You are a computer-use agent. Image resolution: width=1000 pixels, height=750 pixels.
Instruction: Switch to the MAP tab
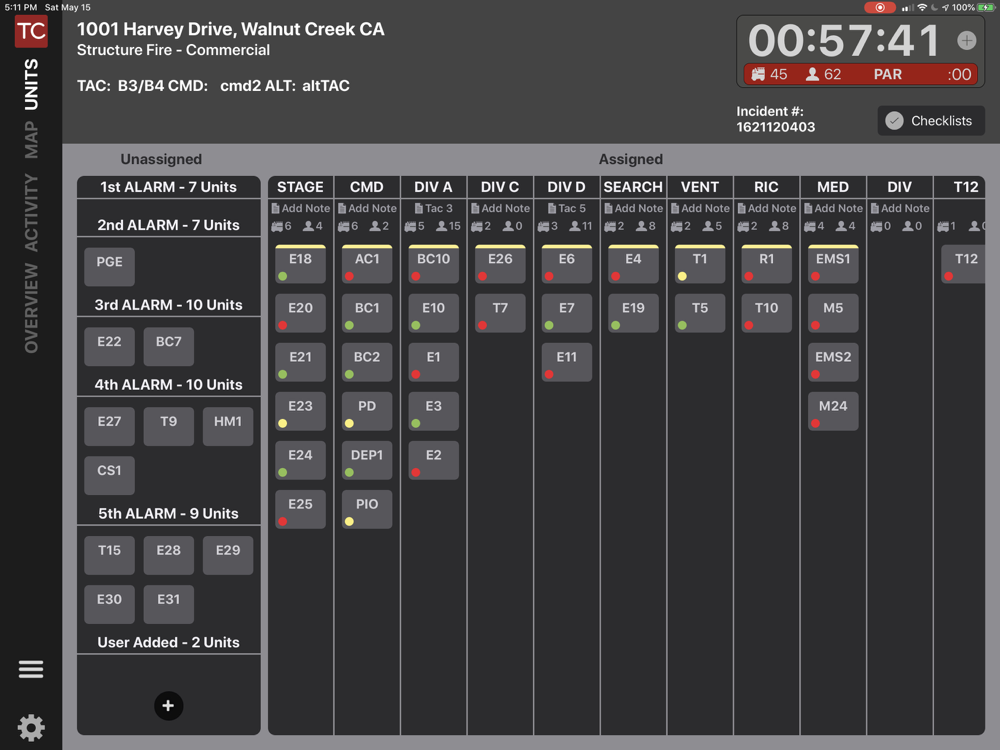(x=31, y=140)
